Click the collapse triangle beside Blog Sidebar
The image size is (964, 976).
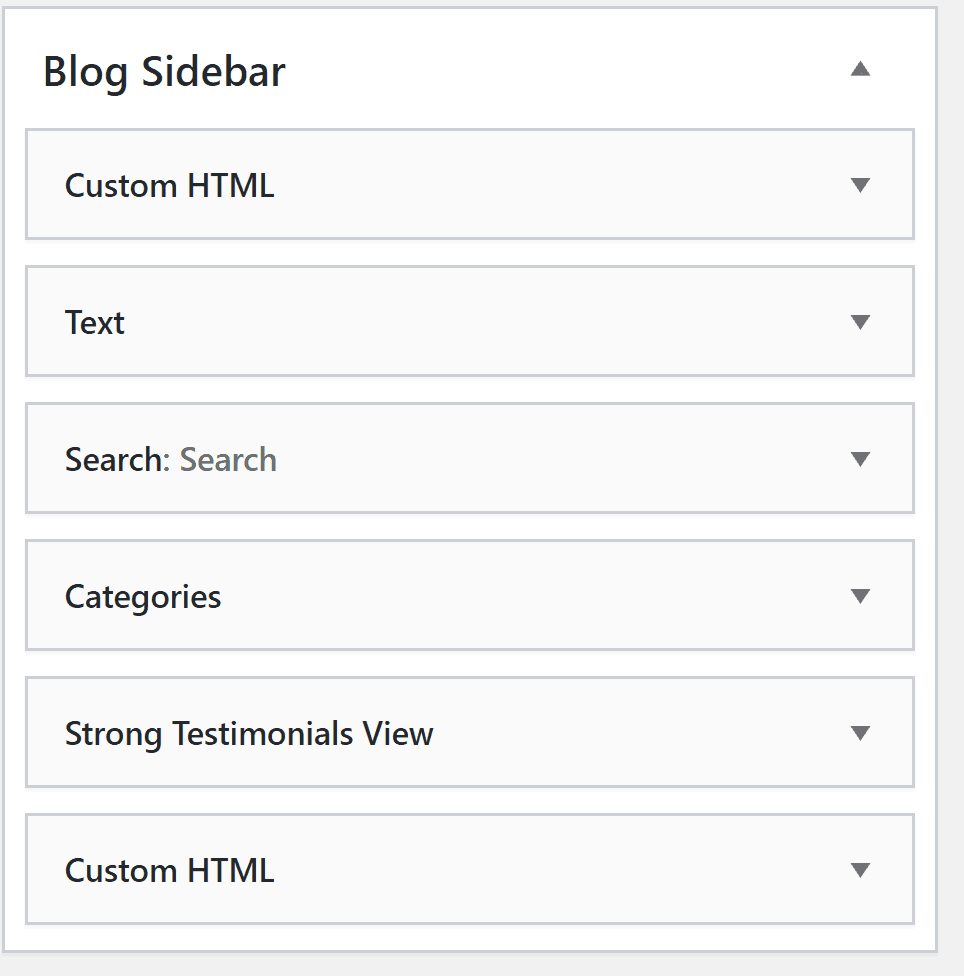click(860, 69)
